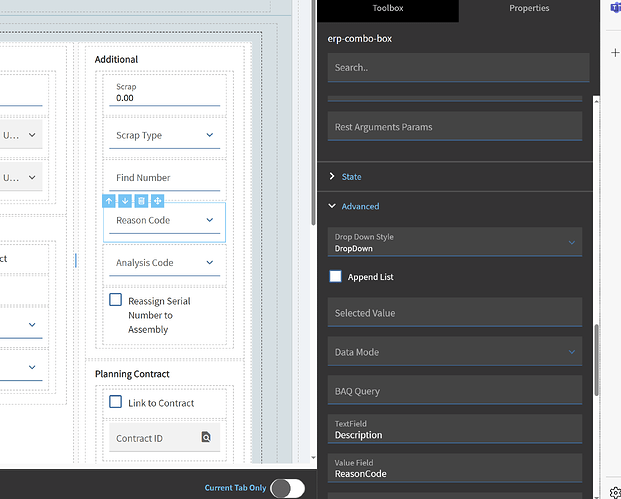This screenshot has height=499, width=621.
Task: Open the Drop Down Style dropdown
Action: (x=455, y=242)
